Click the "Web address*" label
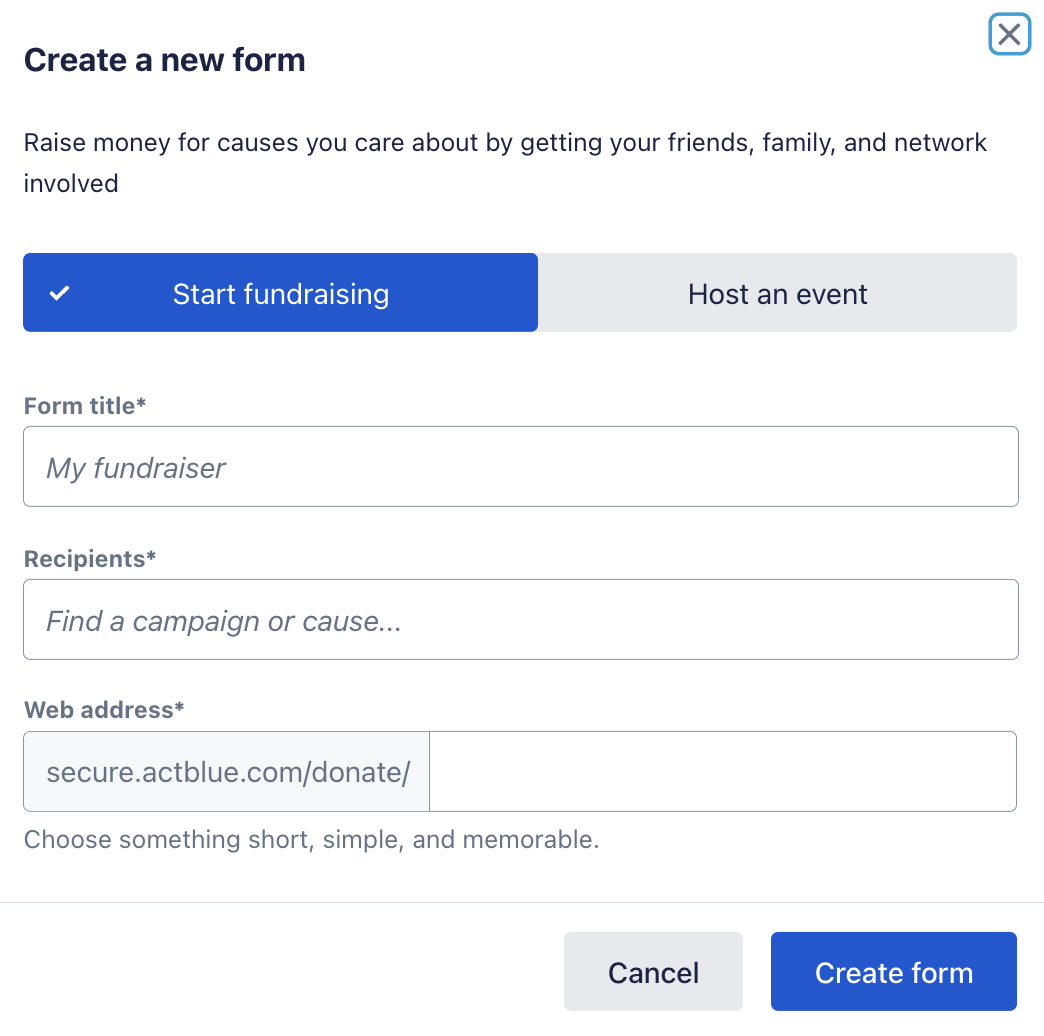The image size is (1044, 1036). [x=104, y=710]
